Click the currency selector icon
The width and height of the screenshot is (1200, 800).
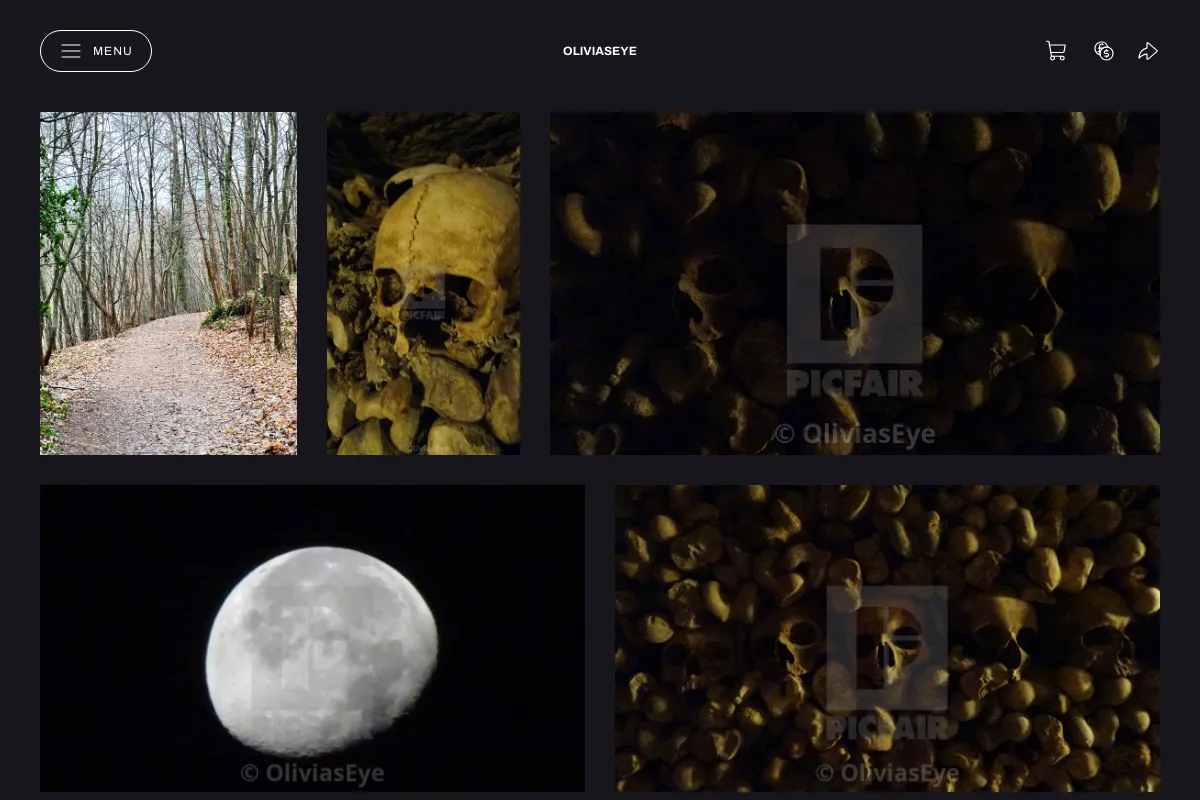[x=1104, y=51]
